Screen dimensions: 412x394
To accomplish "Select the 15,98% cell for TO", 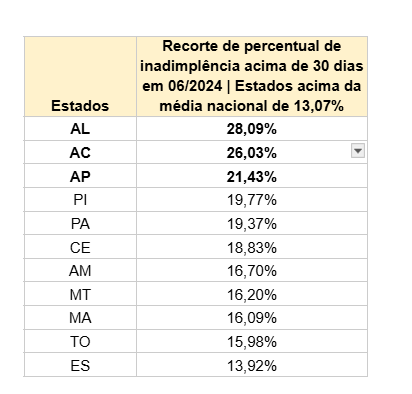I will point(252,341).
